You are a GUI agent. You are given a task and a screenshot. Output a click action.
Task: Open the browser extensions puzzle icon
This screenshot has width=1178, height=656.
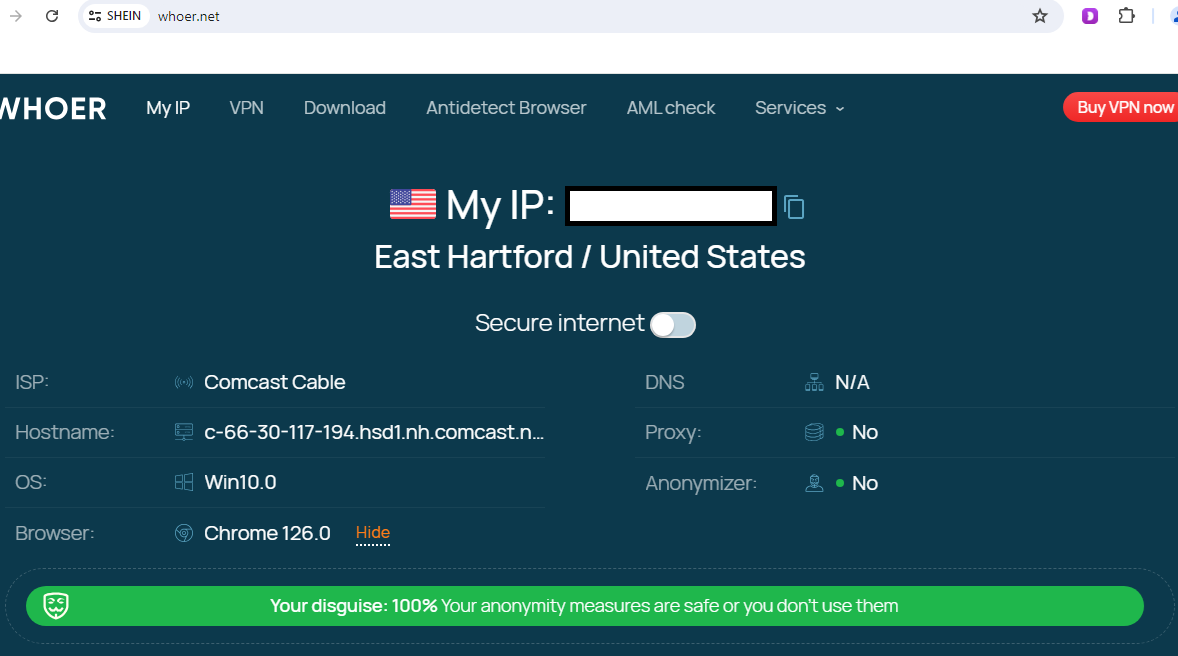[x=1126, y=16]
